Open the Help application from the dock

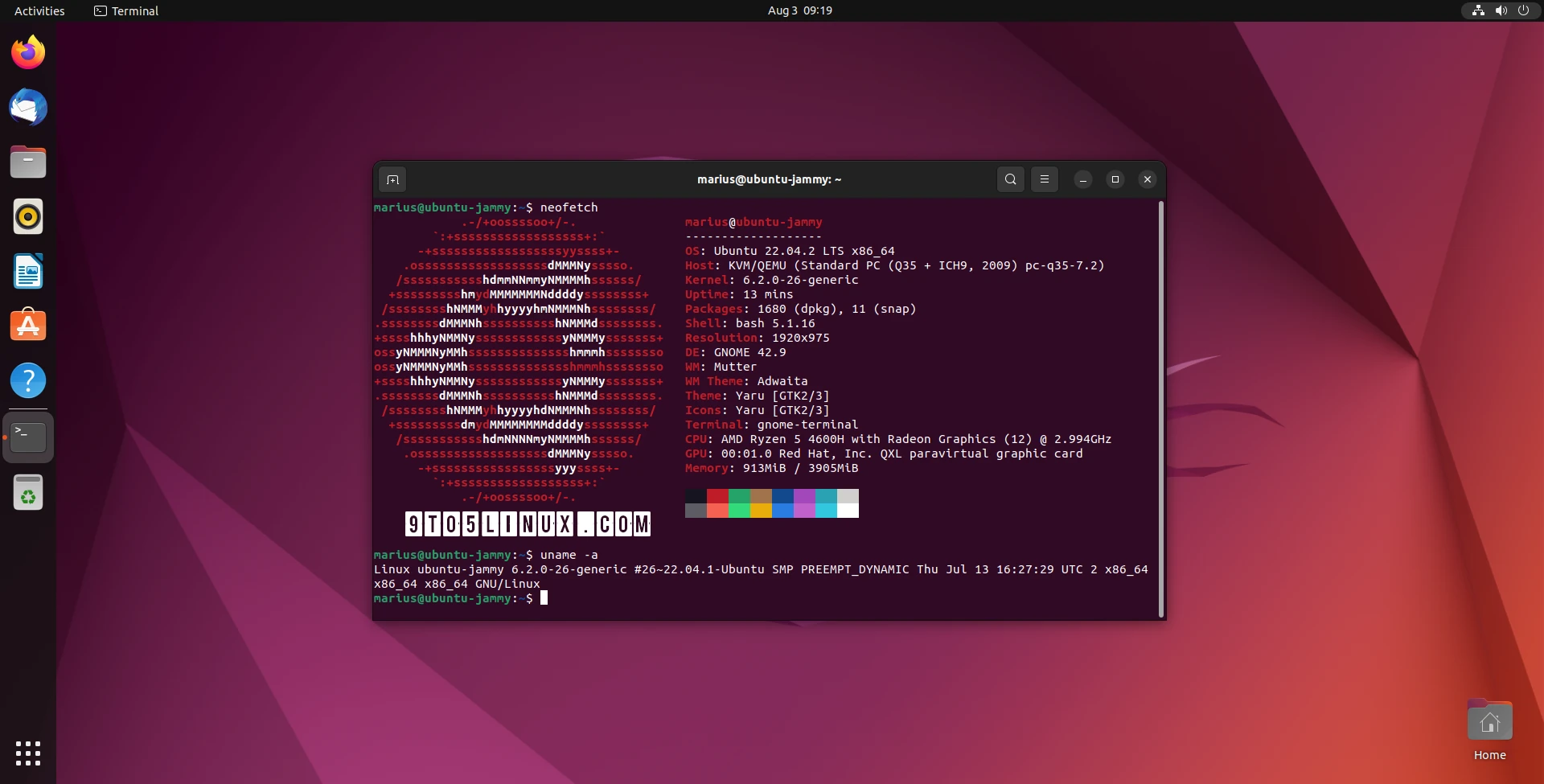point(27,380)
